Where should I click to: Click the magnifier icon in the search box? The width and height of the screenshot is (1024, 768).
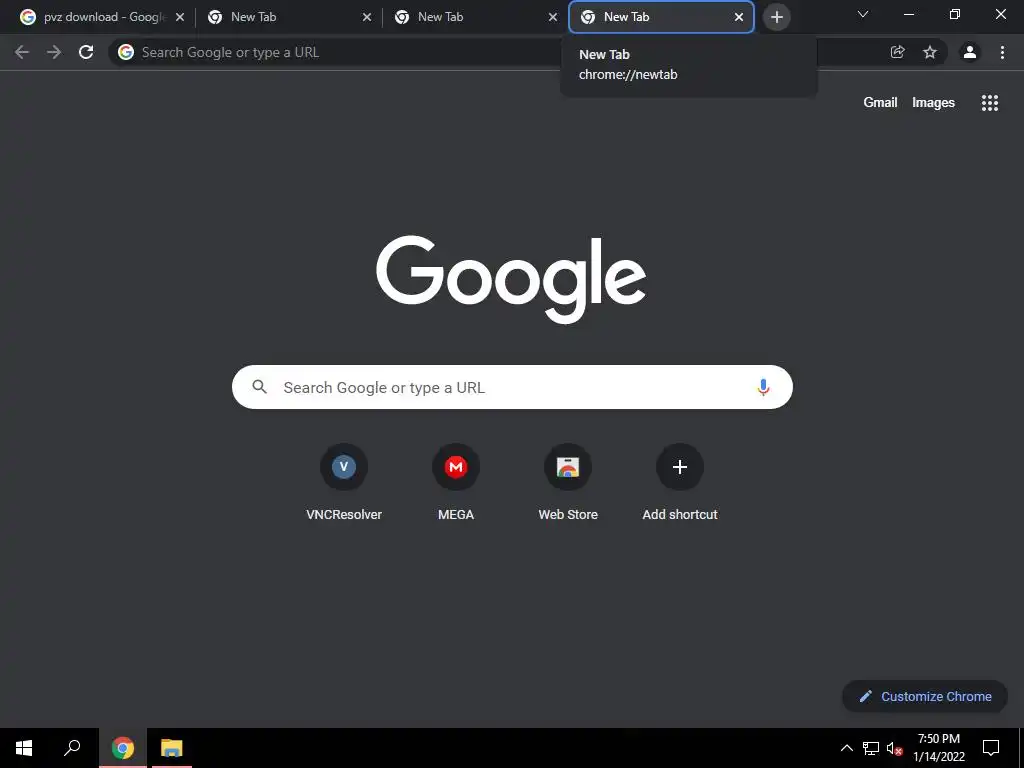260,387
